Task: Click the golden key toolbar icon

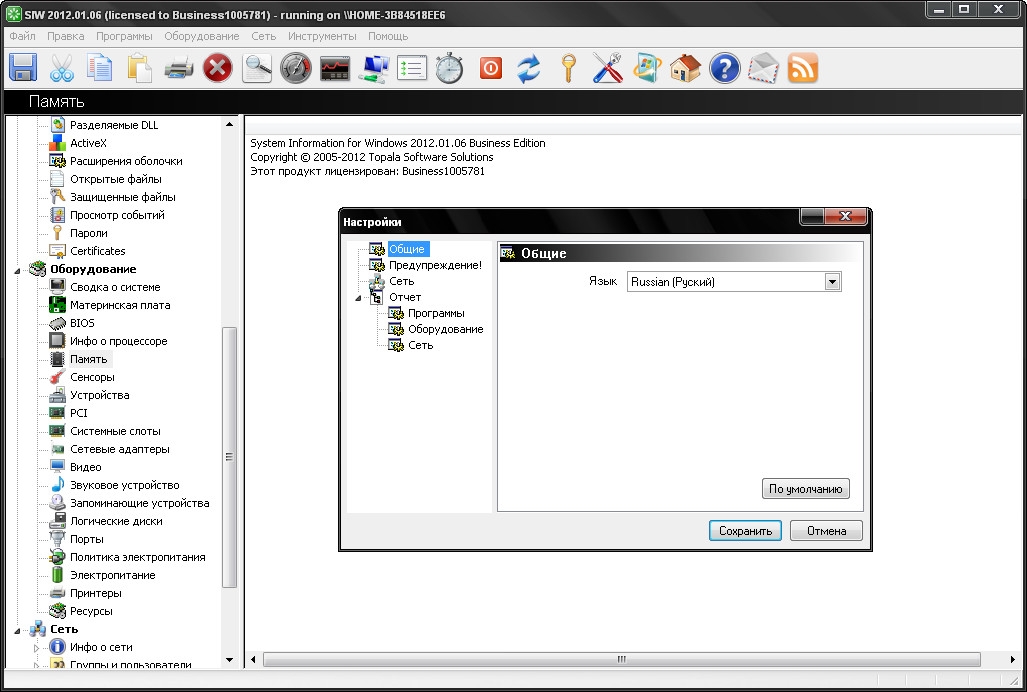Action: 568,68
